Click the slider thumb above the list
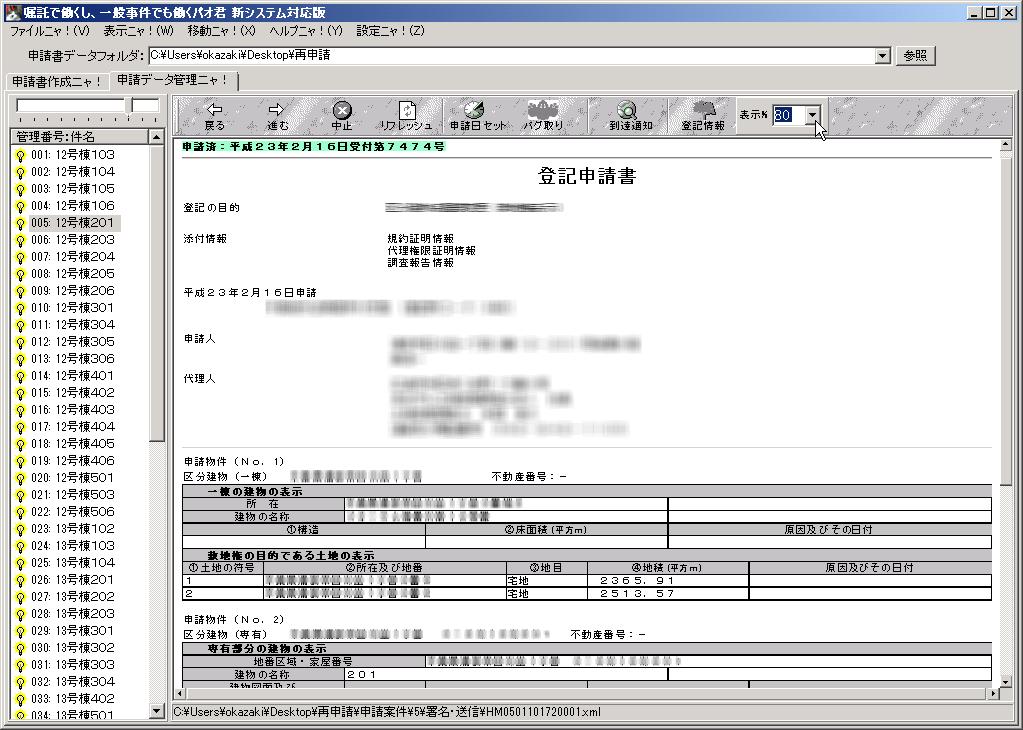Viewport: 1023px width, 730px height. tap(129, 106)
